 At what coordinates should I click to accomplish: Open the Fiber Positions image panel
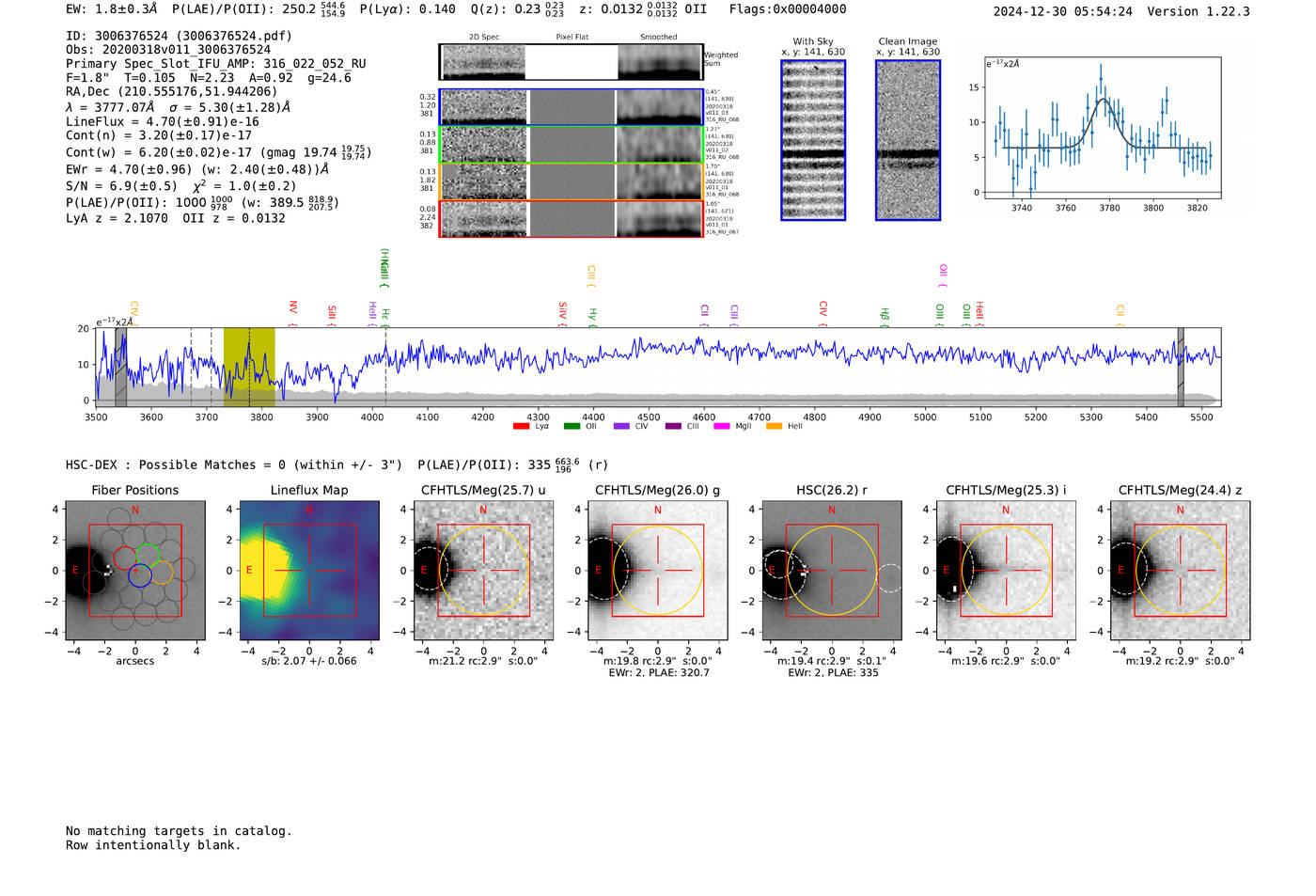(134, 570)
